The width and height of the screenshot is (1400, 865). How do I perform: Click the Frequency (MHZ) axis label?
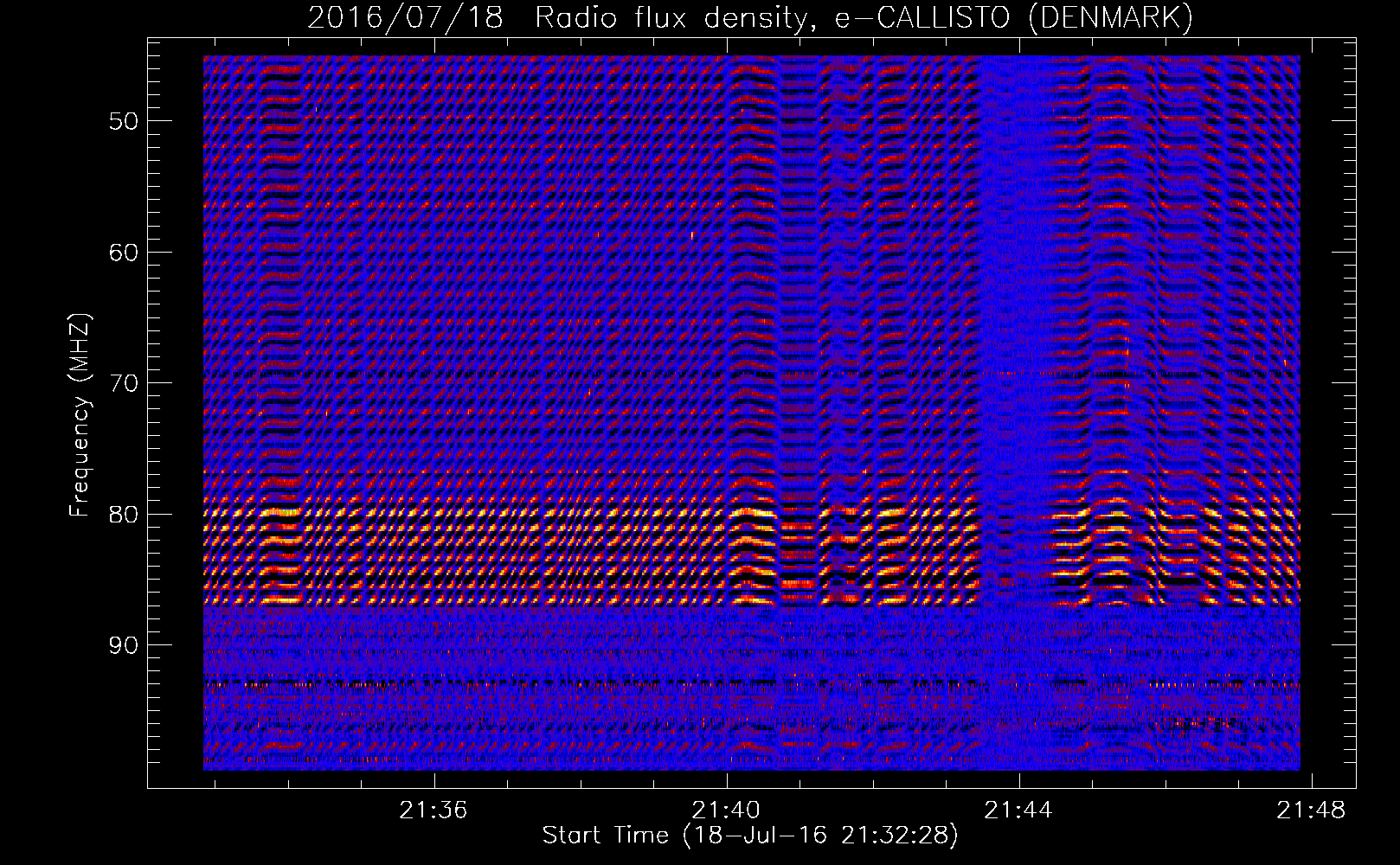tap(80, 415)
